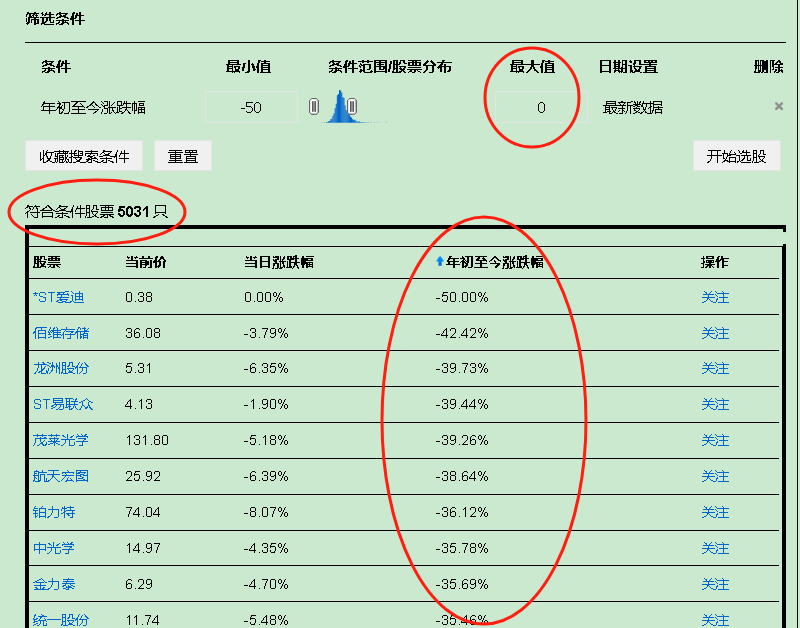Click the year-to-date value -50.00%

462,297
